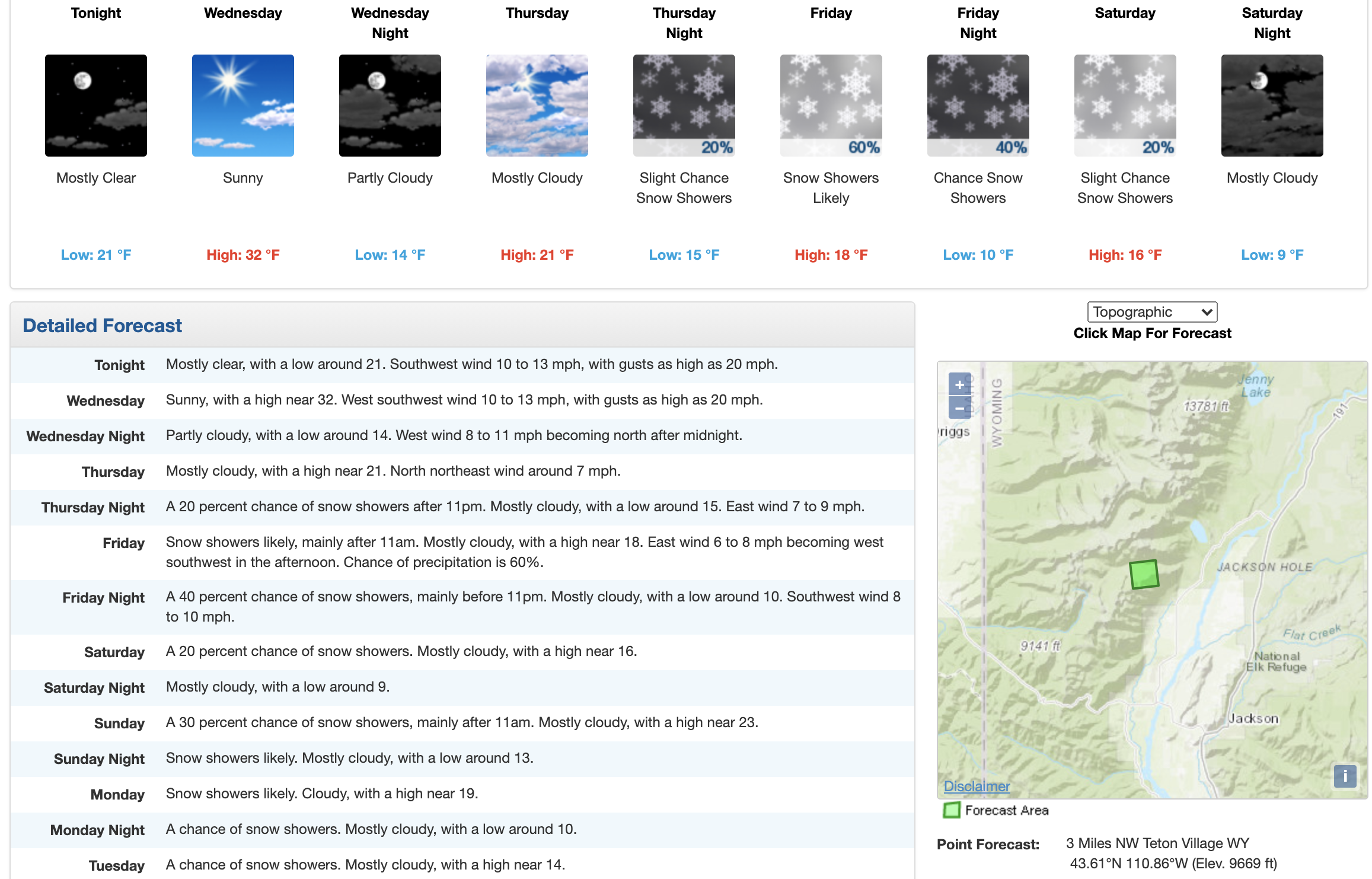Click the Wednesday sunny forecast icon
Screen dimensions: 1372x879
click(x=243, y=106)
